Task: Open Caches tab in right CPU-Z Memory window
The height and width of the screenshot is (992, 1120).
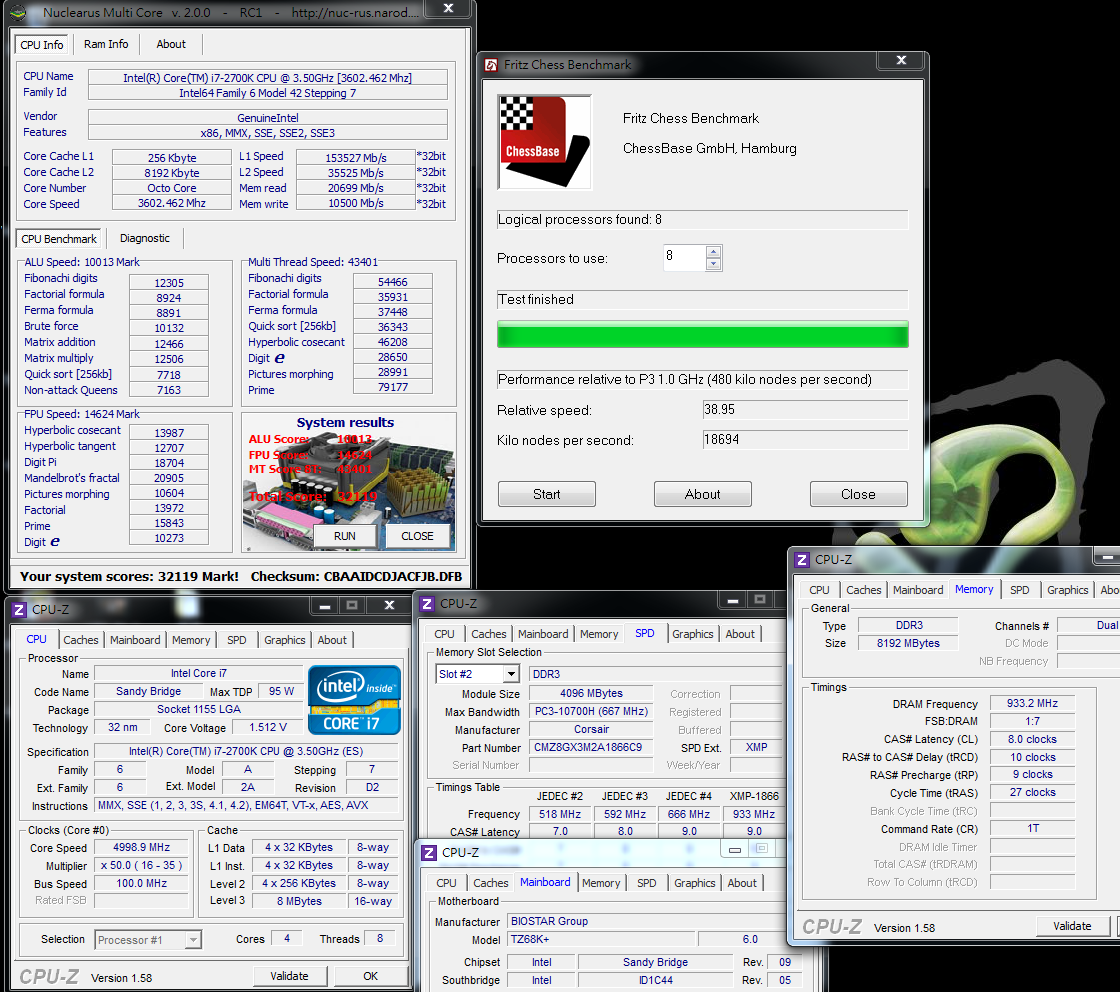Action: [x=864, y=590]
